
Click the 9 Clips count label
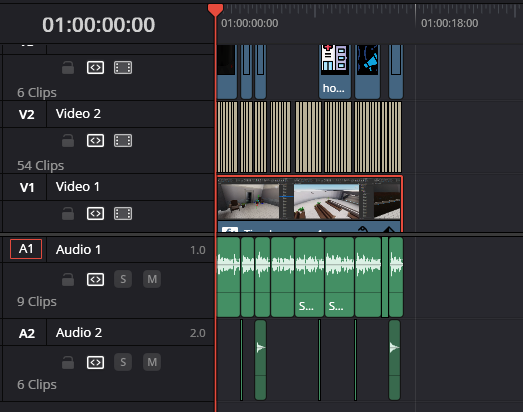(x=37, y=302)
